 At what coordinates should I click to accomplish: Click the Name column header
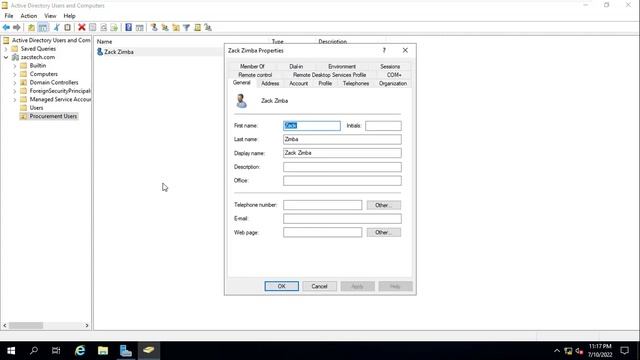pyautogui.click(x=104, y=42)
